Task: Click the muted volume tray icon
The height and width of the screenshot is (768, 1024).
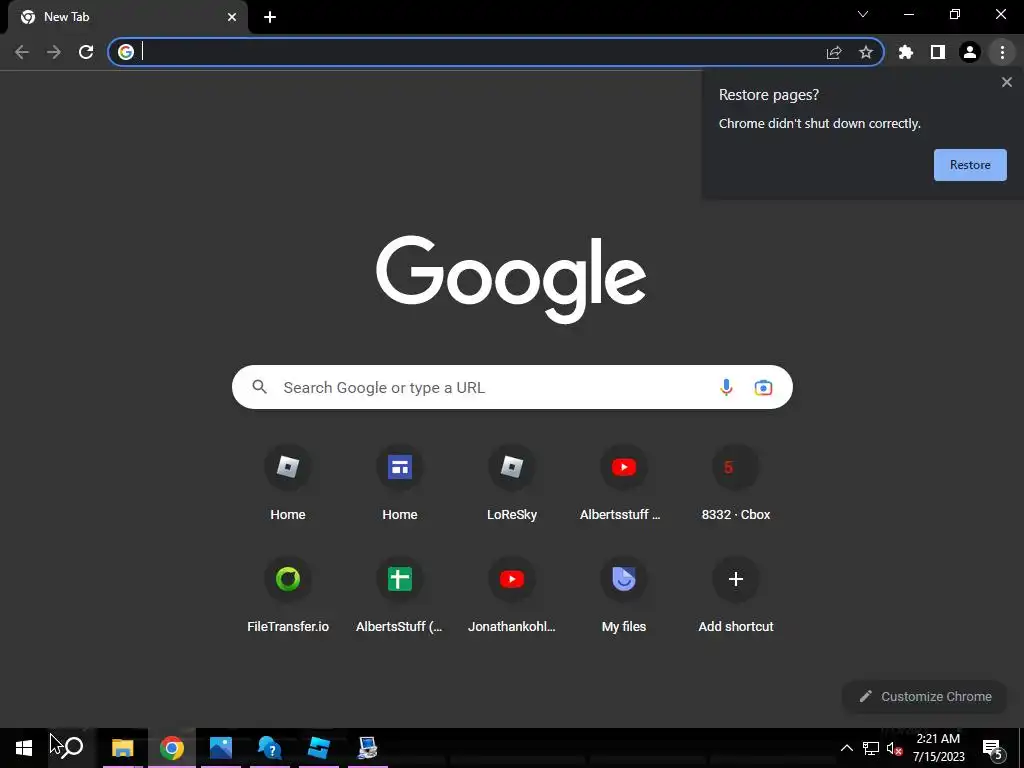Action: (894, 748)
